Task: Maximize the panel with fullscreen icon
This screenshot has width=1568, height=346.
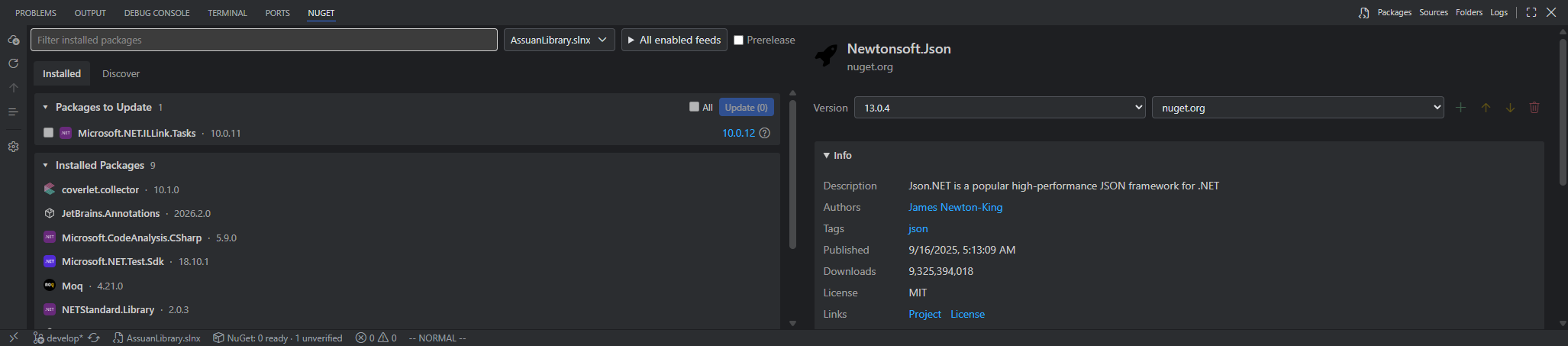Action: [x=1531, y=12]
